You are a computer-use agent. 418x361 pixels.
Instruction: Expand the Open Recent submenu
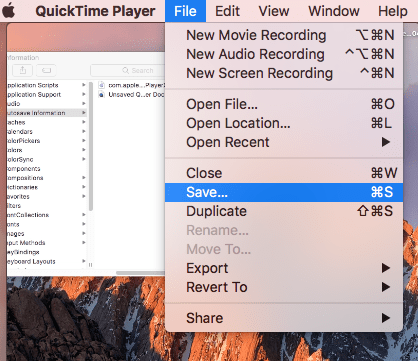click(284, 142)
